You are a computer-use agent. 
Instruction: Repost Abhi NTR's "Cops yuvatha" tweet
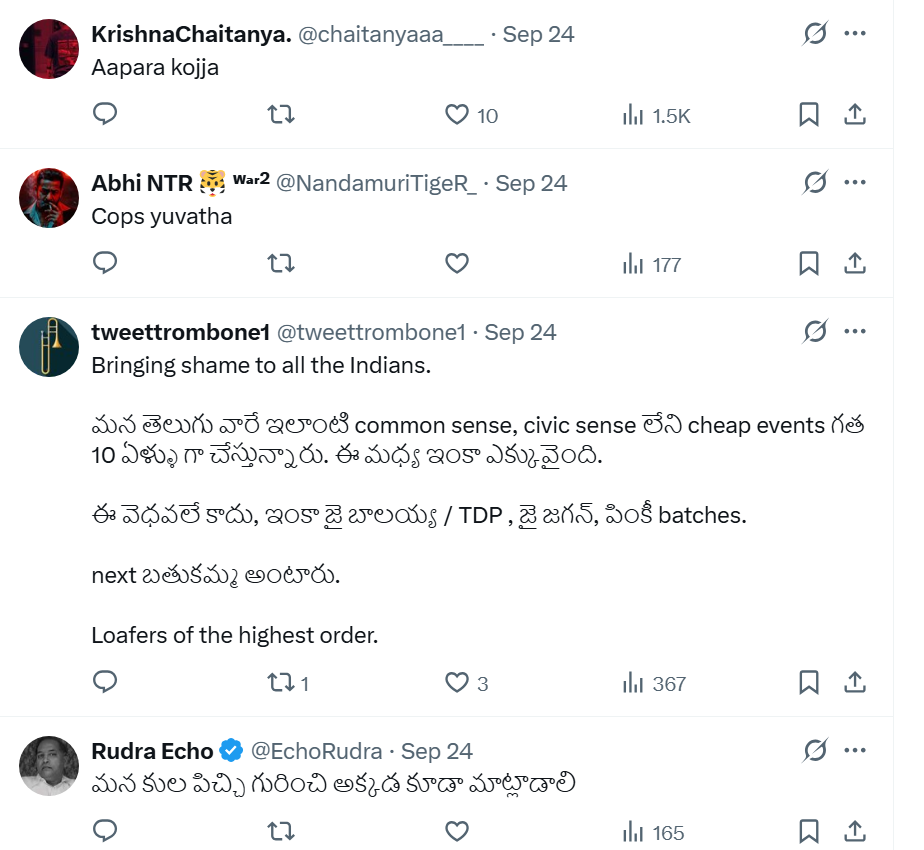pos(282,264)
